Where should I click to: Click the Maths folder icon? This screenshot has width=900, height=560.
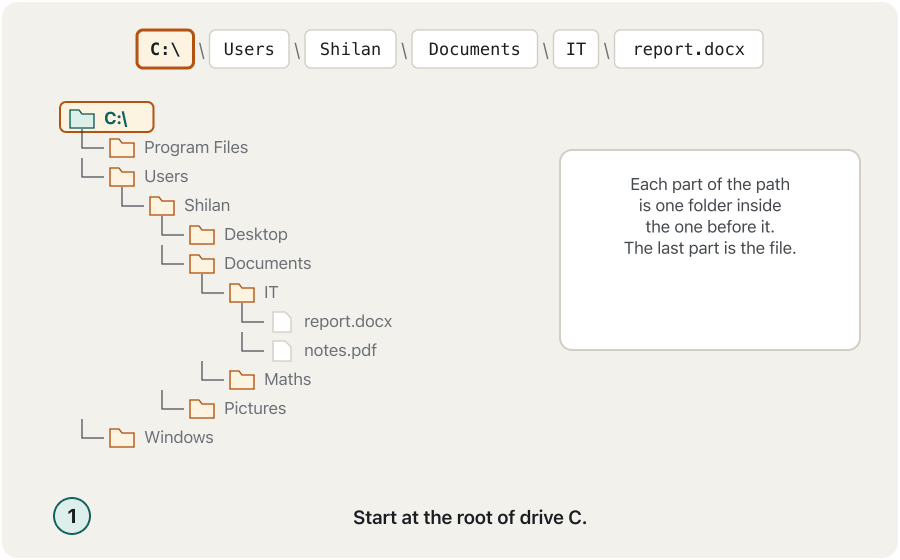point(242,380)
